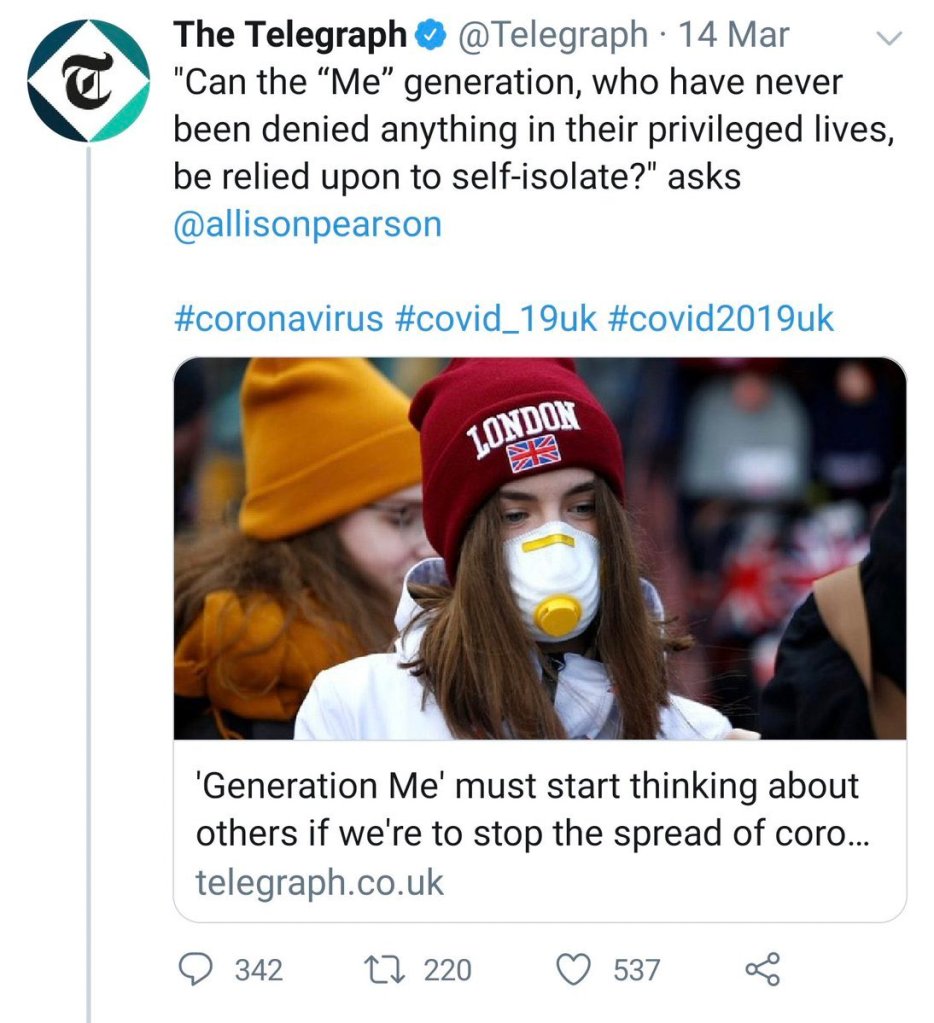Click the 14 Mar timestamp

pyautogui.click(x=734, y=36)
